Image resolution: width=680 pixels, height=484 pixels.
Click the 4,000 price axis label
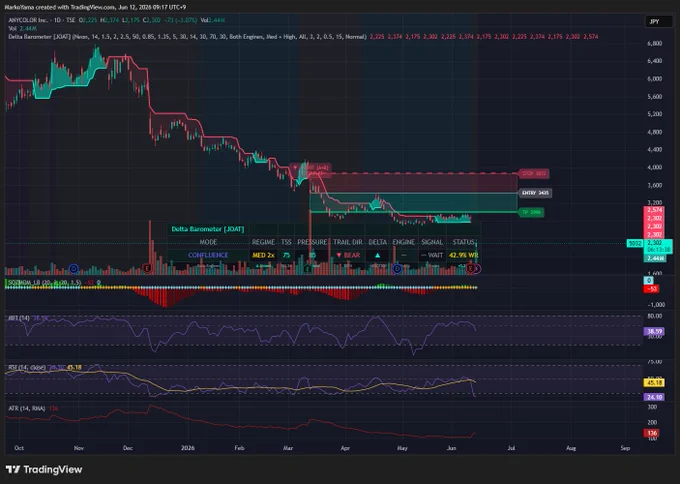(x=654, y=167)
